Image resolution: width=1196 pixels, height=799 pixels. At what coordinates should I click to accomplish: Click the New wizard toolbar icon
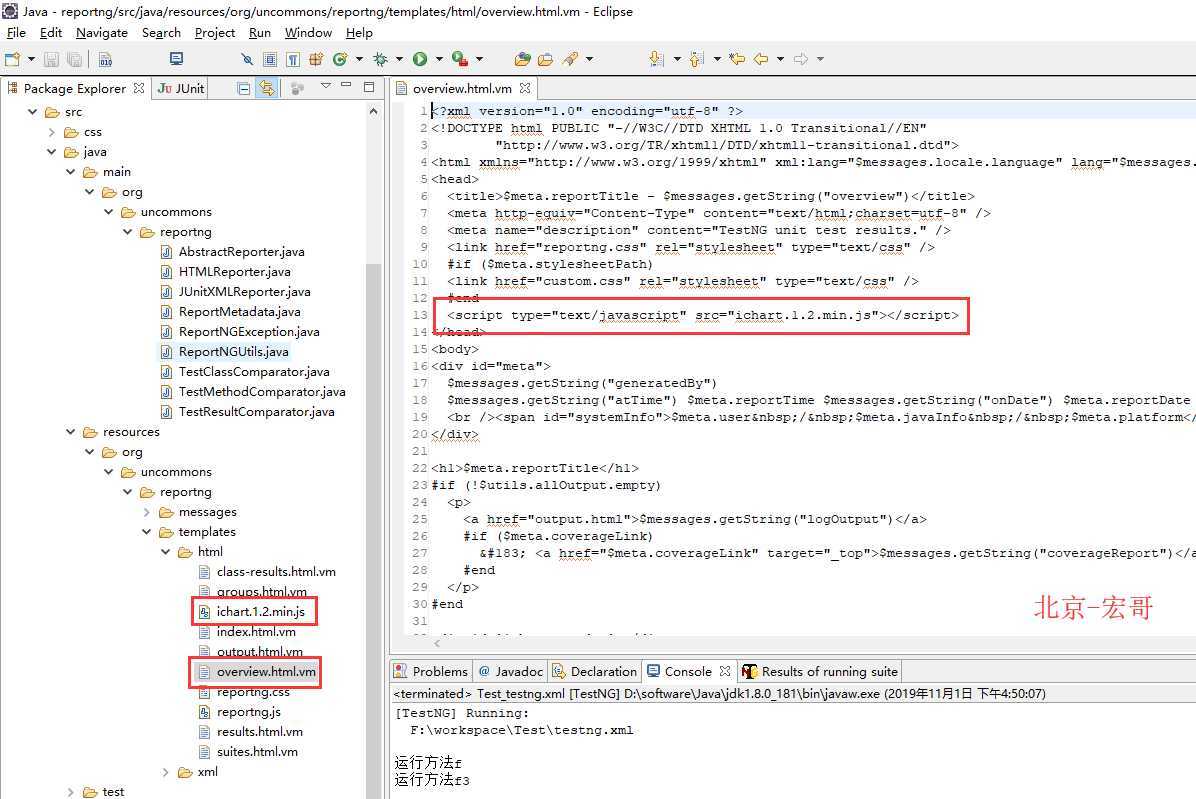[x=12, y=59]
